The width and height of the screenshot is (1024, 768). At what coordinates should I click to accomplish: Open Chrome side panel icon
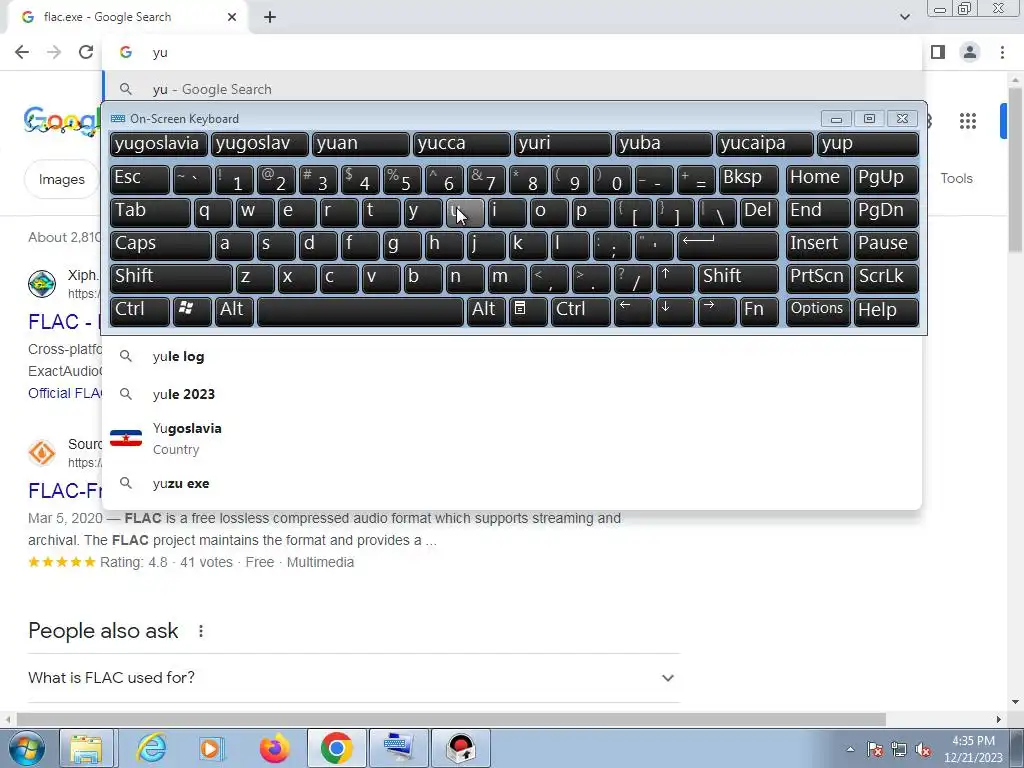tap(938, 52)
